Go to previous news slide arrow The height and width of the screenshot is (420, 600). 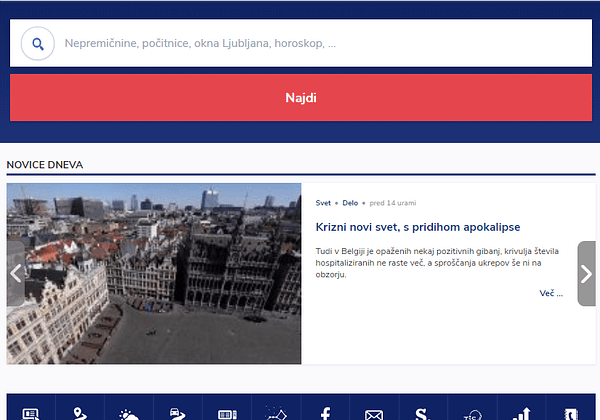click(15, 272)
